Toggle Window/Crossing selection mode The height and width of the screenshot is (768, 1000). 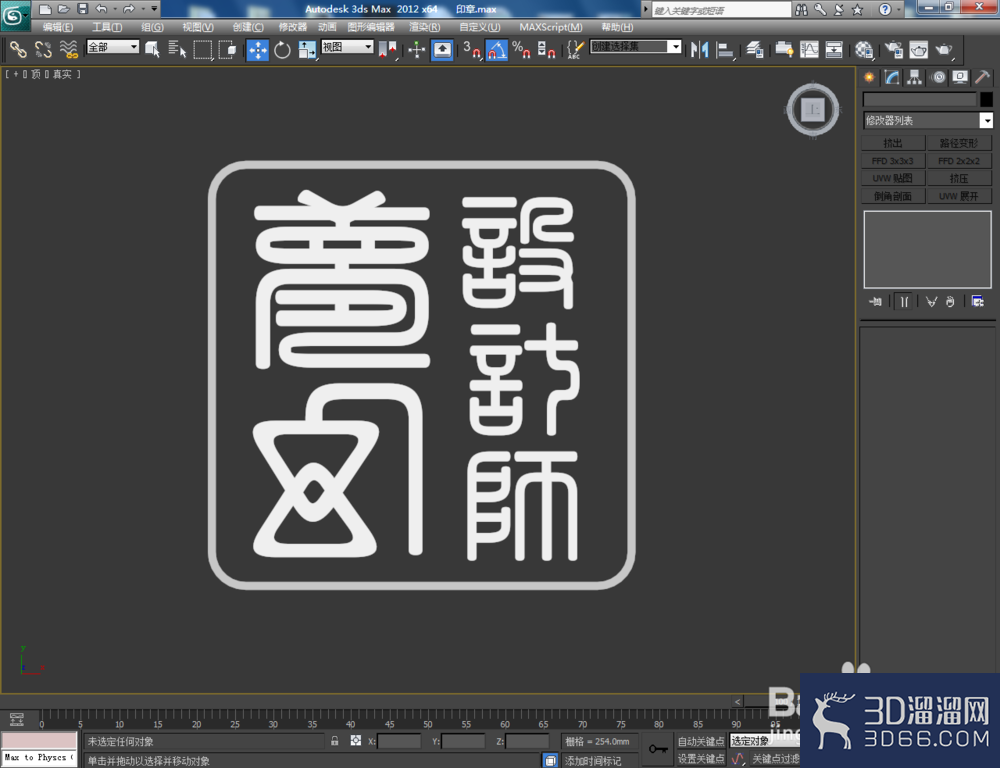pyautogui.click(x=227, y=49)
